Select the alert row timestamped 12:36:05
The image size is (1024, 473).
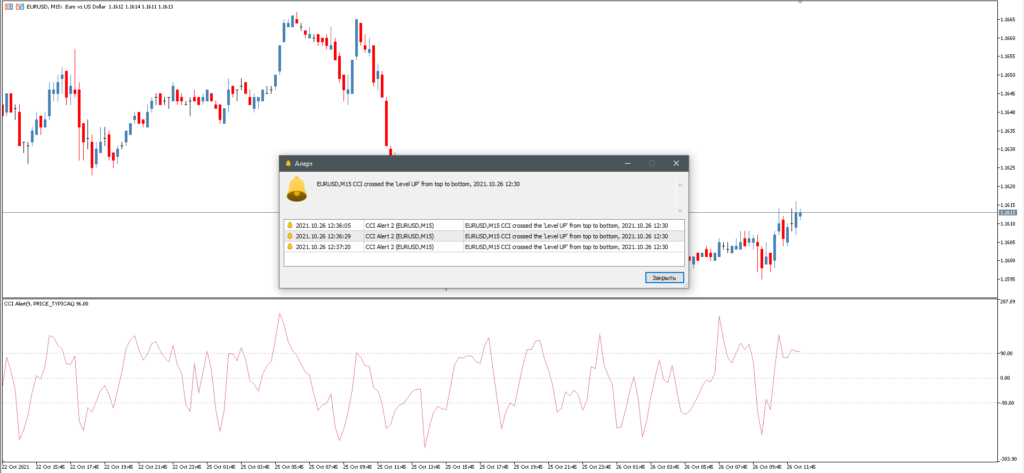pyautogui.click(x=484, y=225)
